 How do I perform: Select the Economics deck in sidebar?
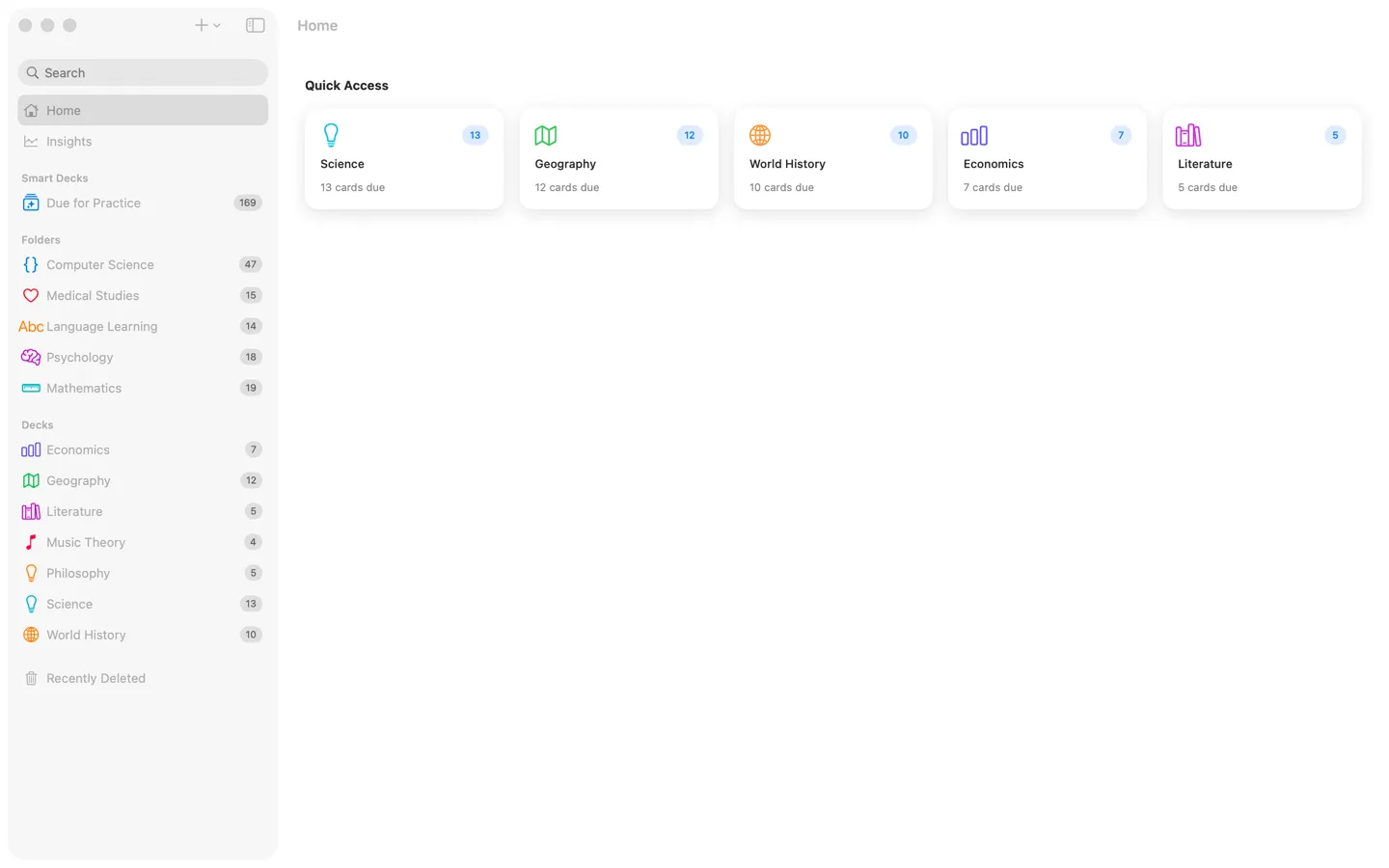(x=143, y=449)
